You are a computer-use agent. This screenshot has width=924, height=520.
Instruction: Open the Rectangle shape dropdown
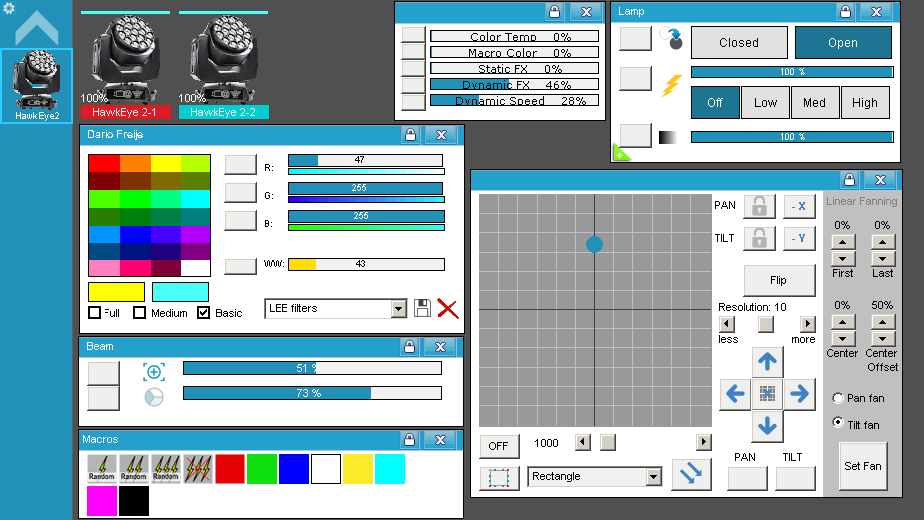click(x=653, y=476)
